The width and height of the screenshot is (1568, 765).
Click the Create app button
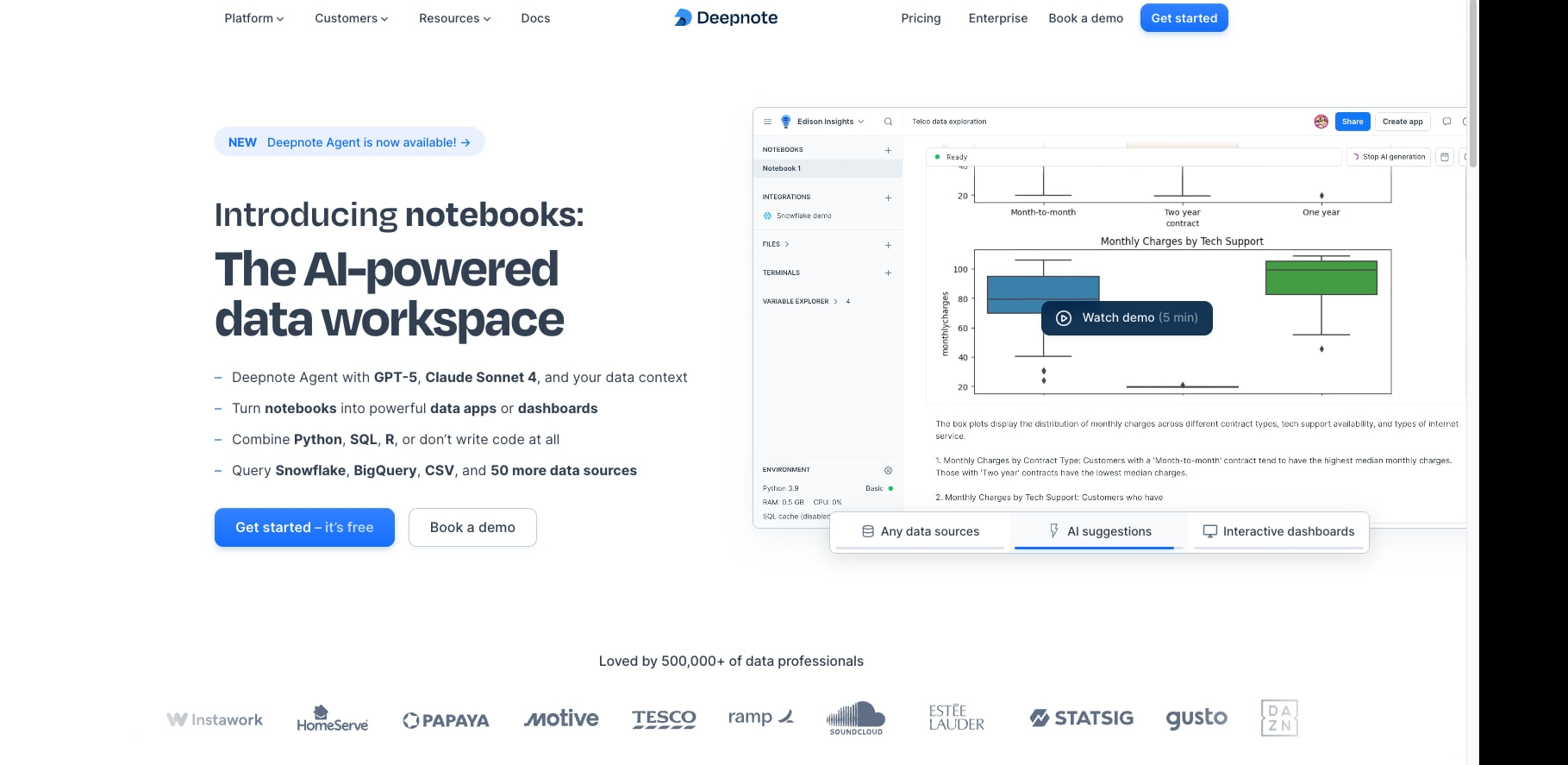coord(1402,122)
